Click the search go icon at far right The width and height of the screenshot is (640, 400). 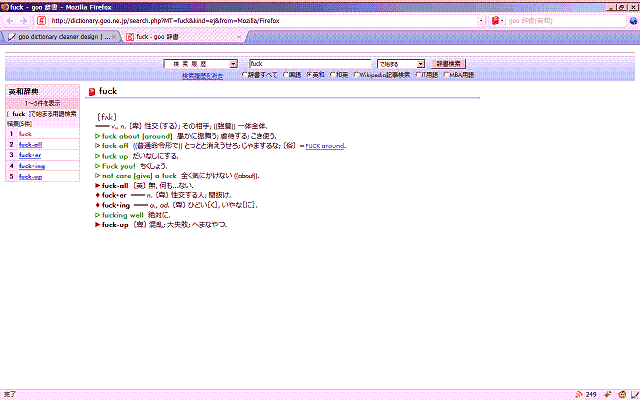tap(633, 21)
